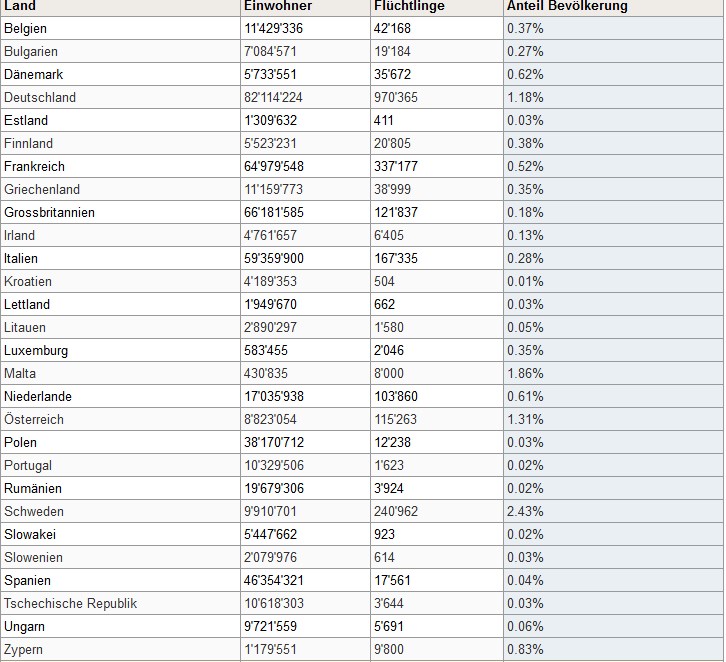Click the Anteil Bevölkerung column header
Viewport: 726px width, 662px height.
(567, 6)
